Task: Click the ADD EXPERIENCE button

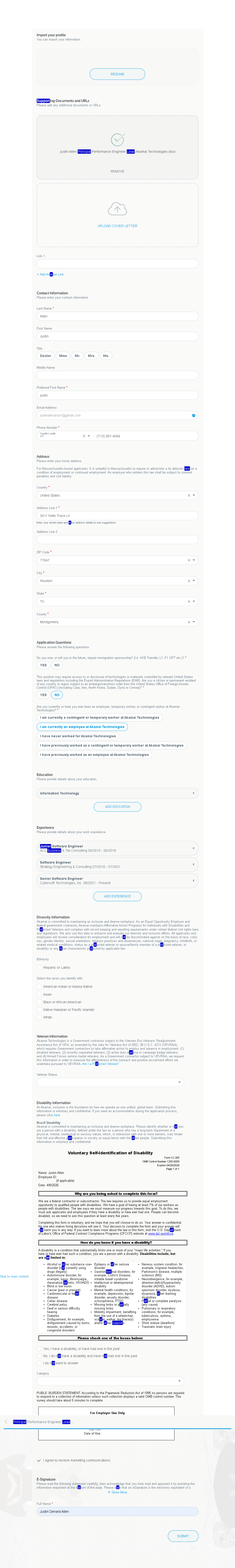Action: 118,896
